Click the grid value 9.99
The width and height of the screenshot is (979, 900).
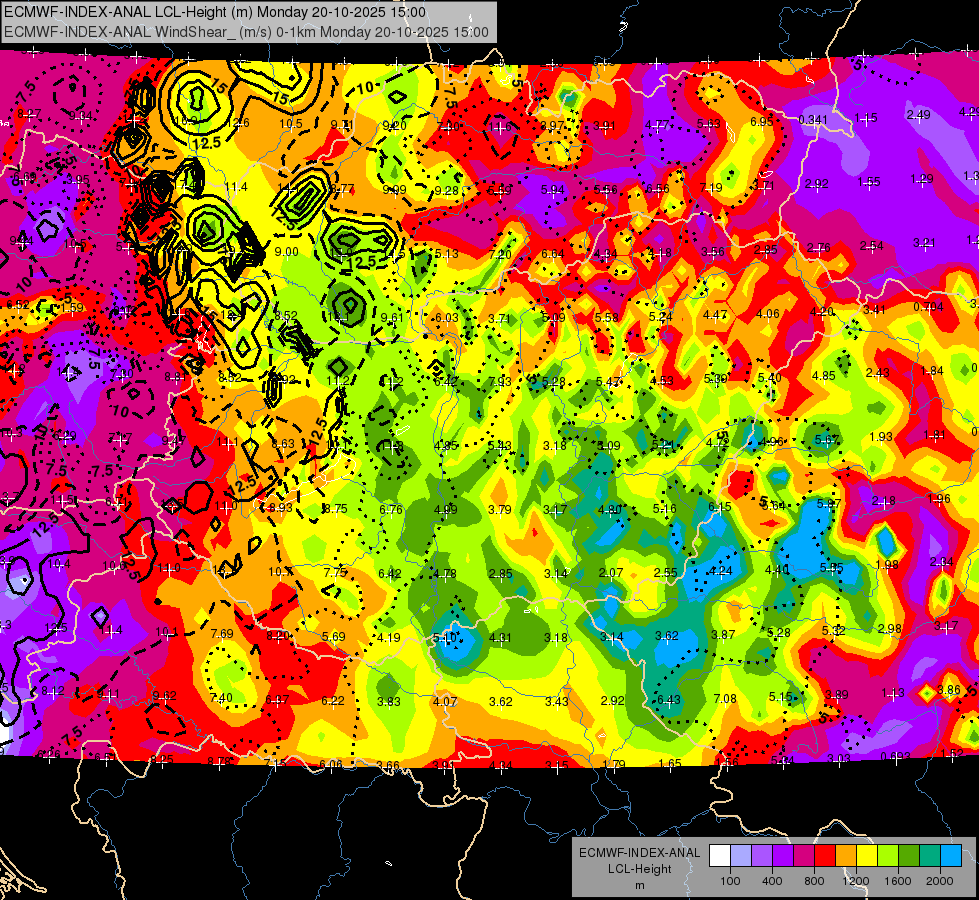(x=394, y=190)
